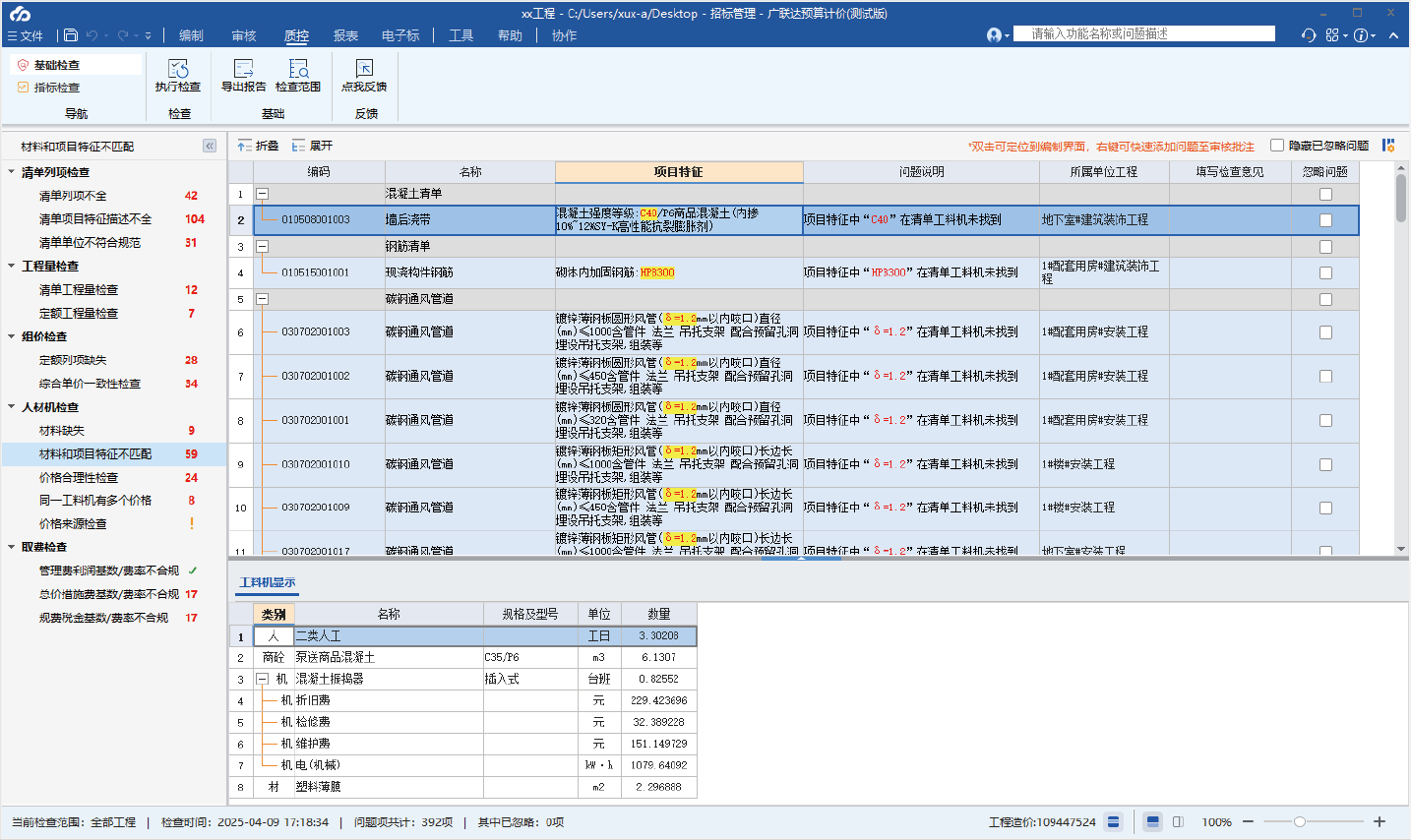Click the 展开 expand-all button
1411x840 pixels.
[312, 146]
